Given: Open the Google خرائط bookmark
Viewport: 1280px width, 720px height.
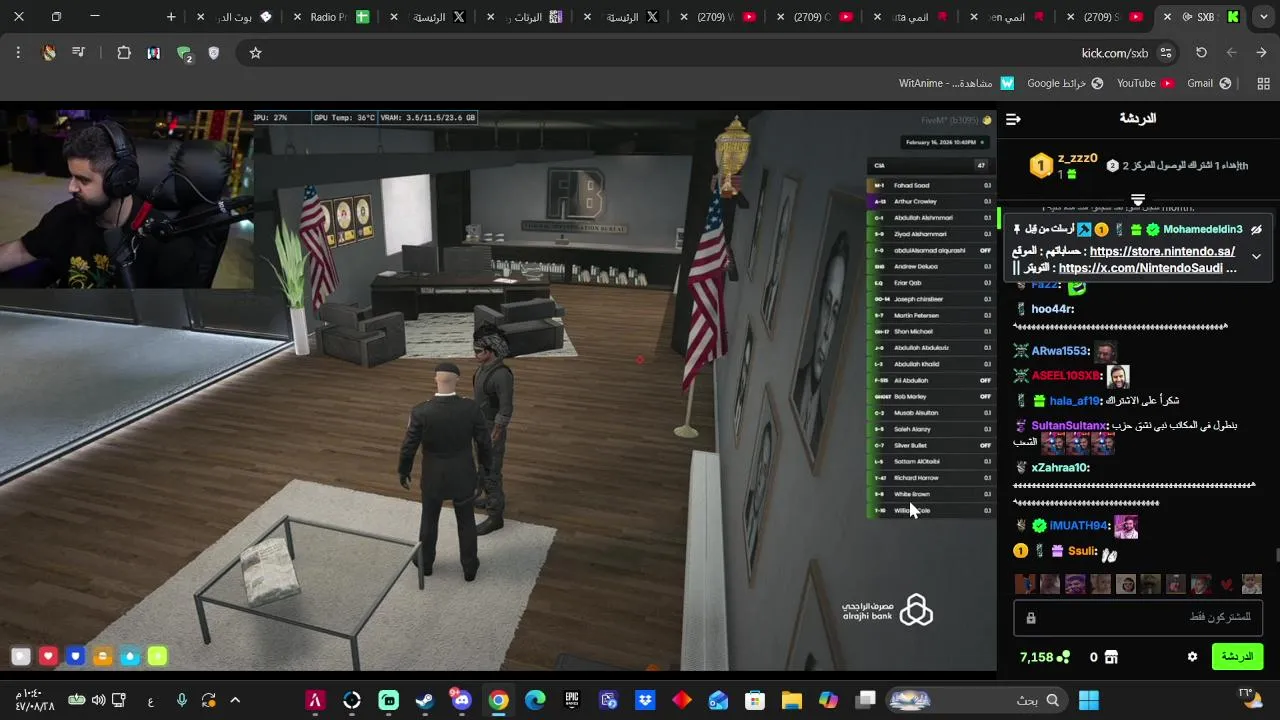Looking at the screenshot, I should click(1065, 83).
